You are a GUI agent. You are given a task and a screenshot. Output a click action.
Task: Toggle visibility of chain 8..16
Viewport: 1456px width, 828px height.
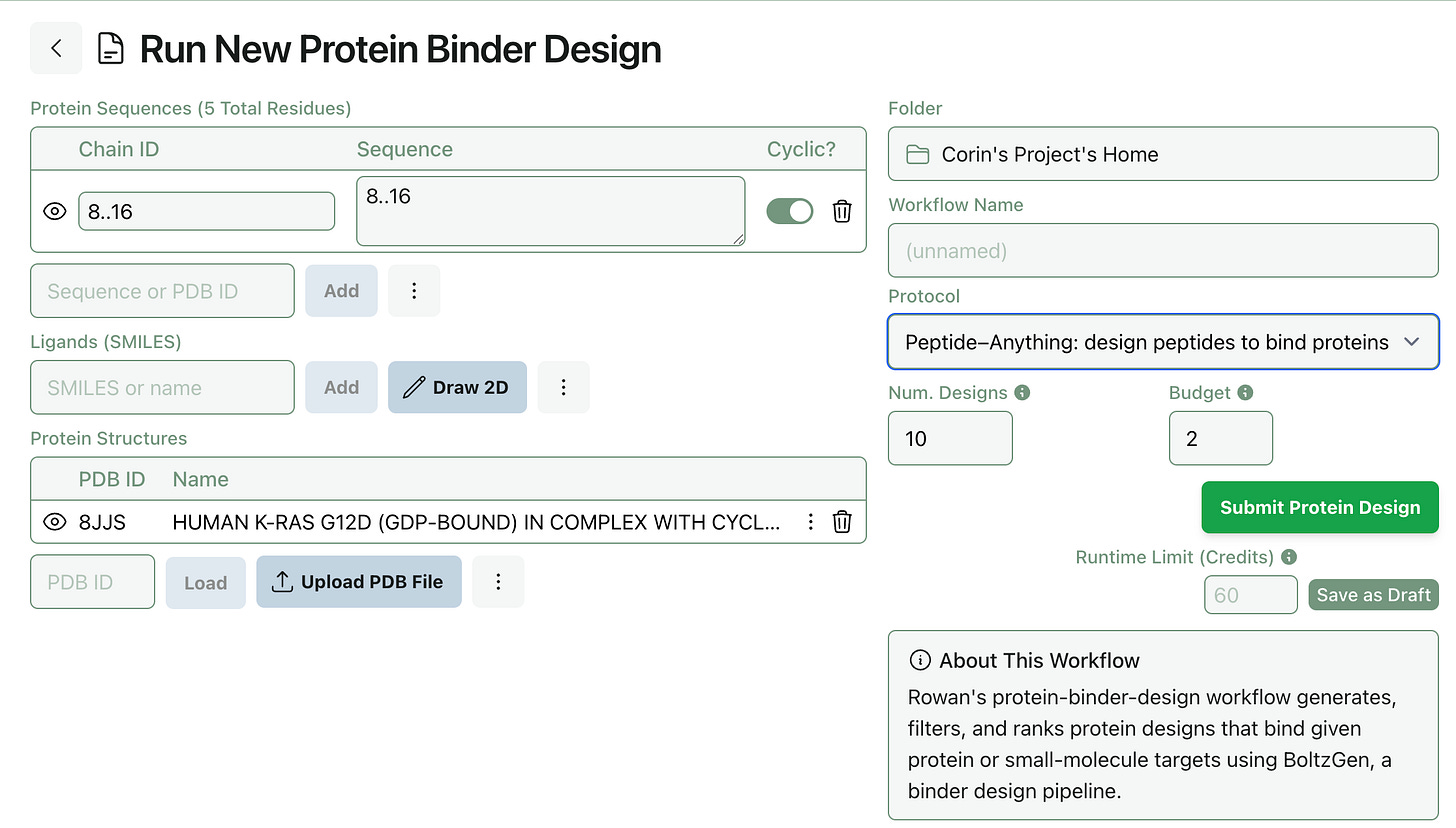click(55, 211)
